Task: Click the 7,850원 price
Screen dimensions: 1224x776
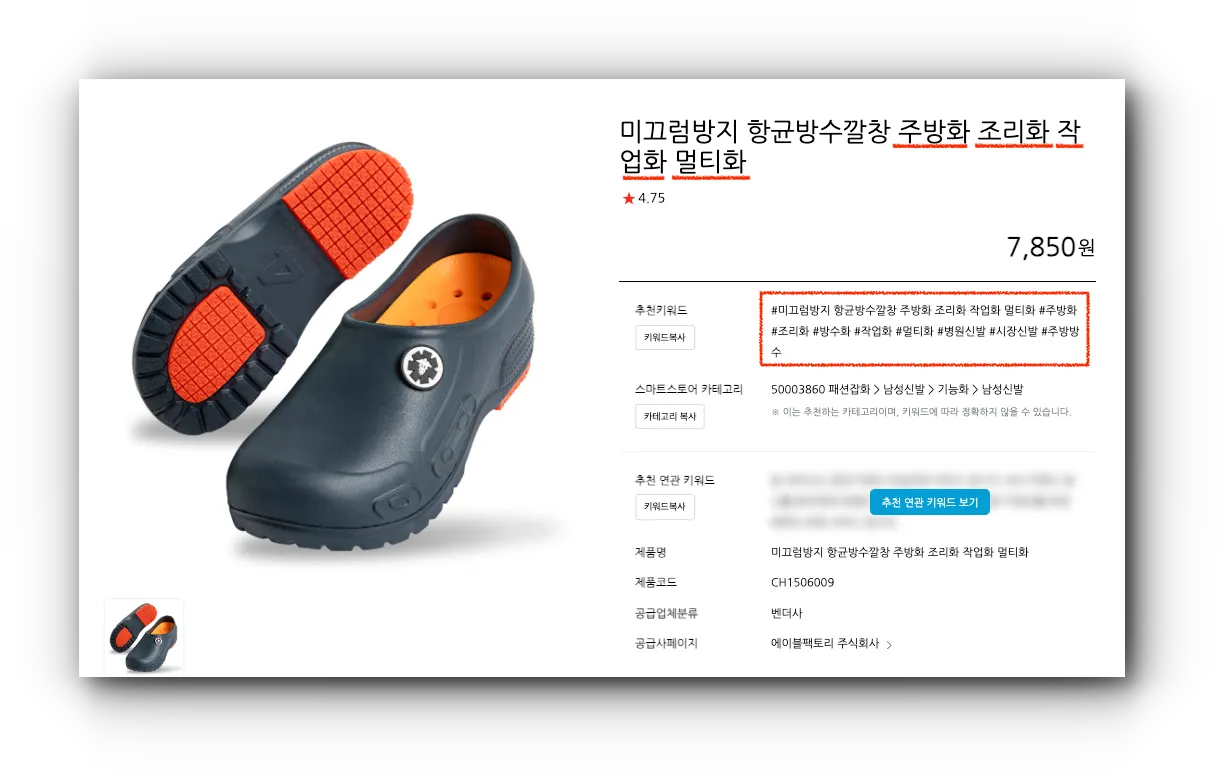Action: tap(1051, 247)
